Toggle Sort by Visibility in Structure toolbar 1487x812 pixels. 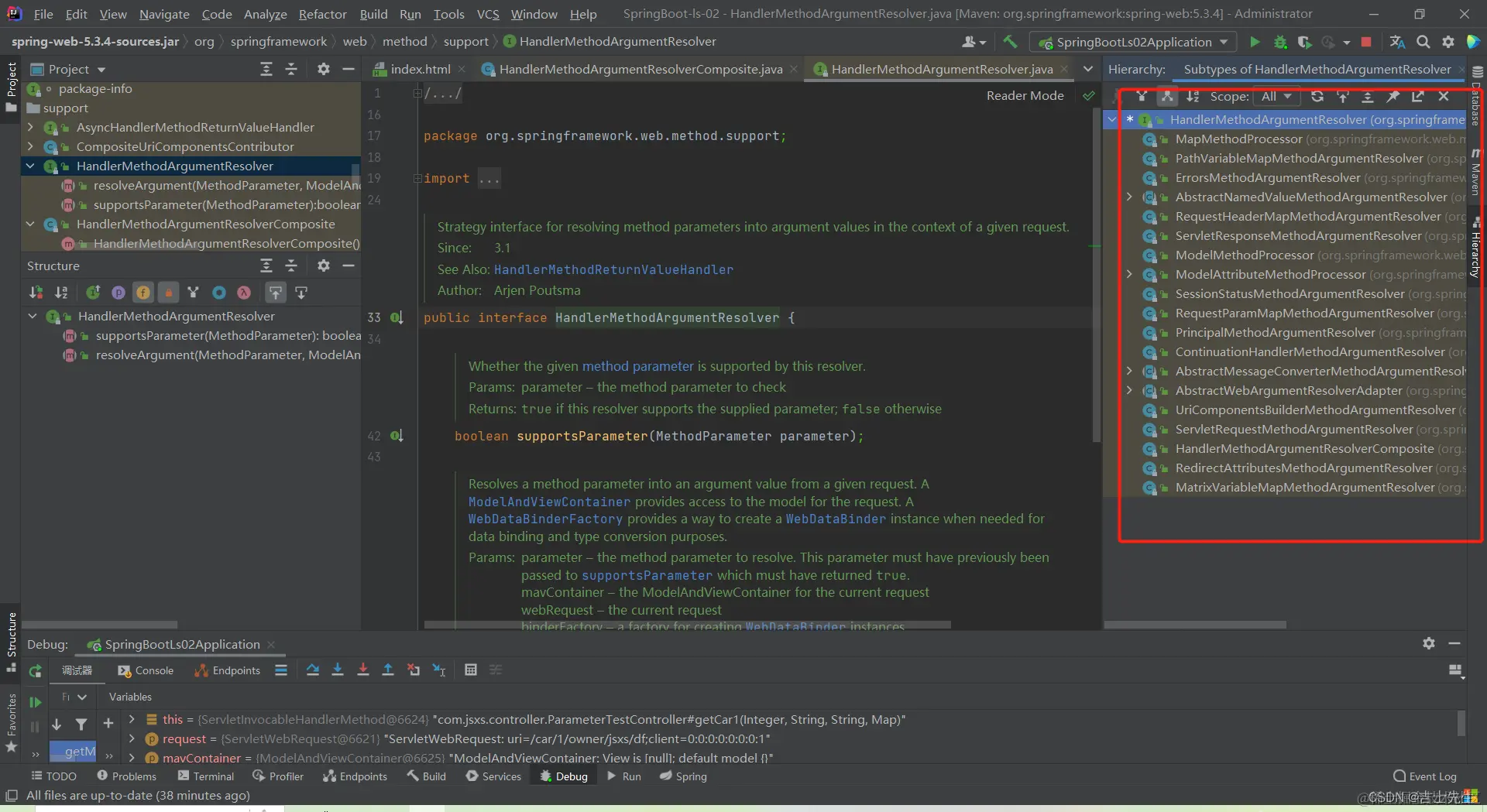pyautogui.click(x=36, y=293)
